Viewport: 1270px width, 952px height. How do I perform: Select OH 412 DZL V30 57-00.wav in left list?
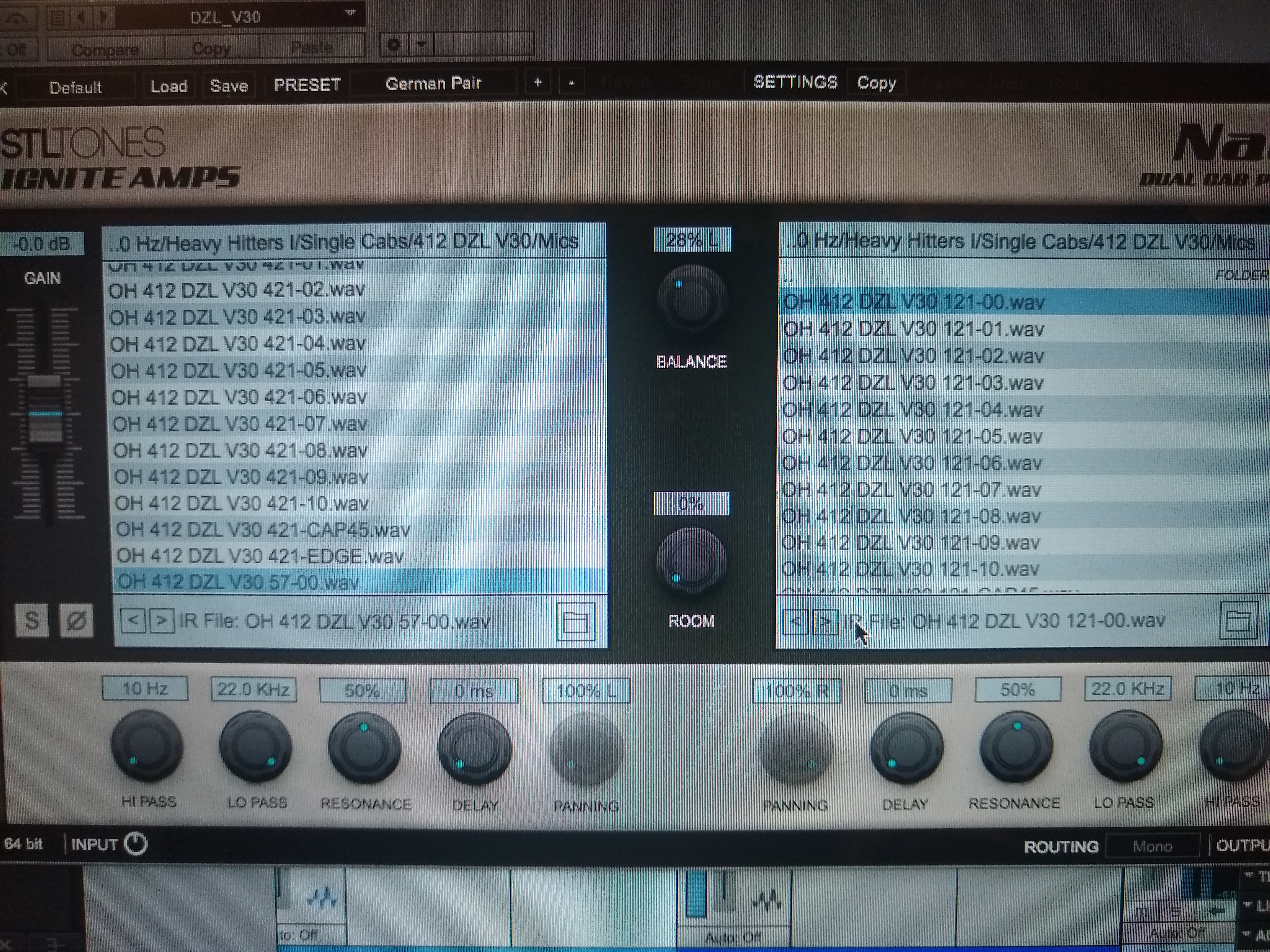(360, 581)
